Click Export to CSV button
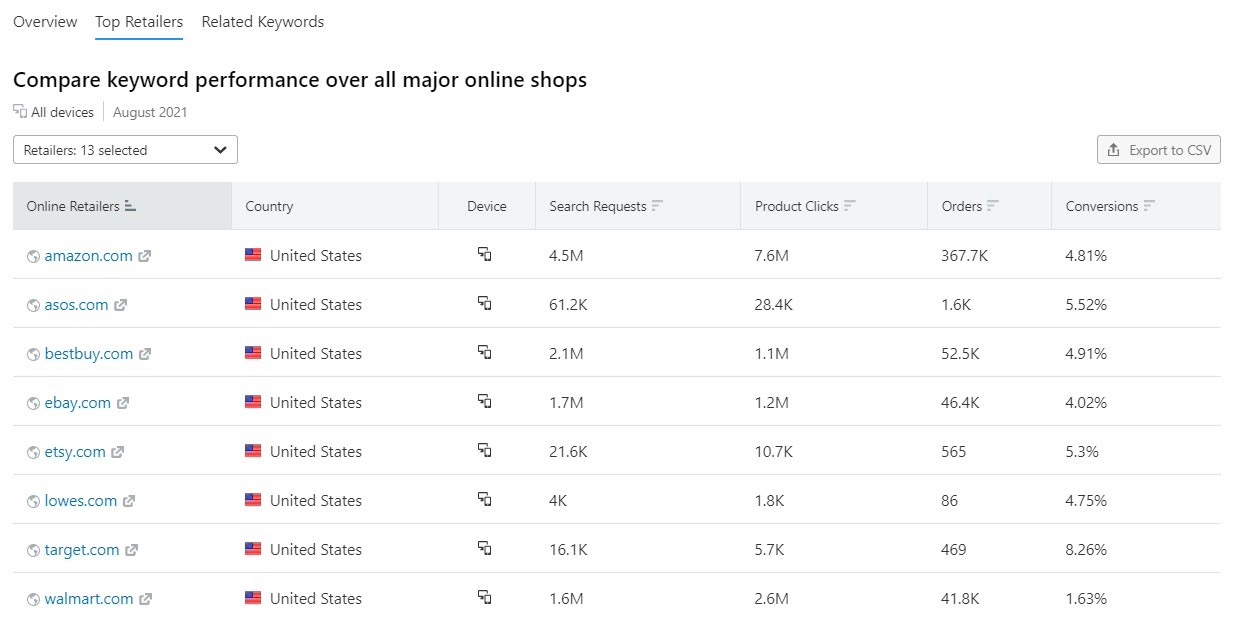This screenshot has height=625, width=1235. (1159, 150)
